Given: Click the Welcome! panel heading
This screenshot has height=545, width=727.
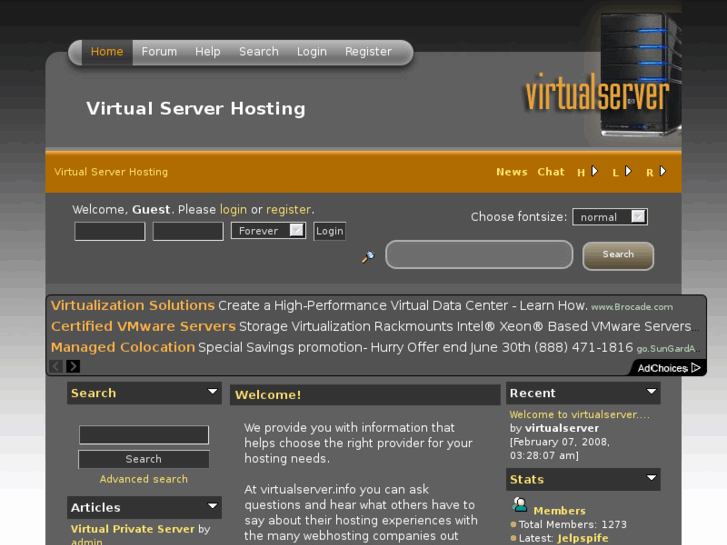Looking at the screenshot, I should 268,395.
